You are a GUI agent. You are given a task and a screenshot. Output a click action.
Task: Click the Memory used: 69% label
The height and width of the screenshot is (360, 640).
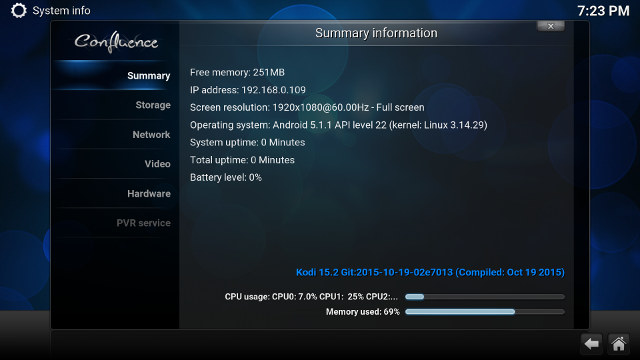click(x=362, y=312)
